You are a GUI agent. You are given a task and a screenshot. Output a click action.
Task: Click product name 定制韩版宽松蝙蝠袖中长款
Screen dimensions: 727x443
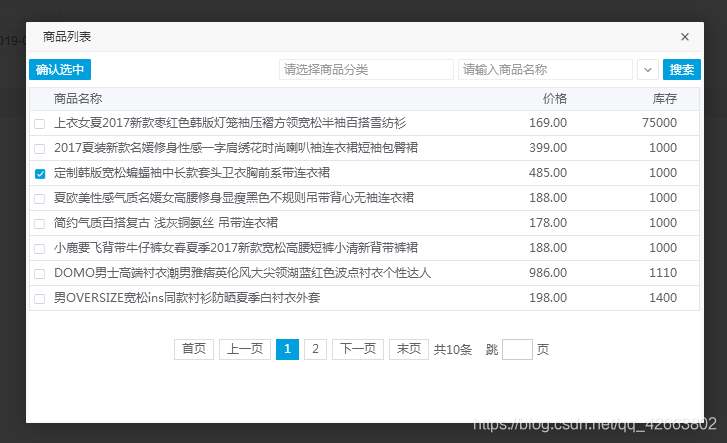pyautogui.click(x=192, y=173)
